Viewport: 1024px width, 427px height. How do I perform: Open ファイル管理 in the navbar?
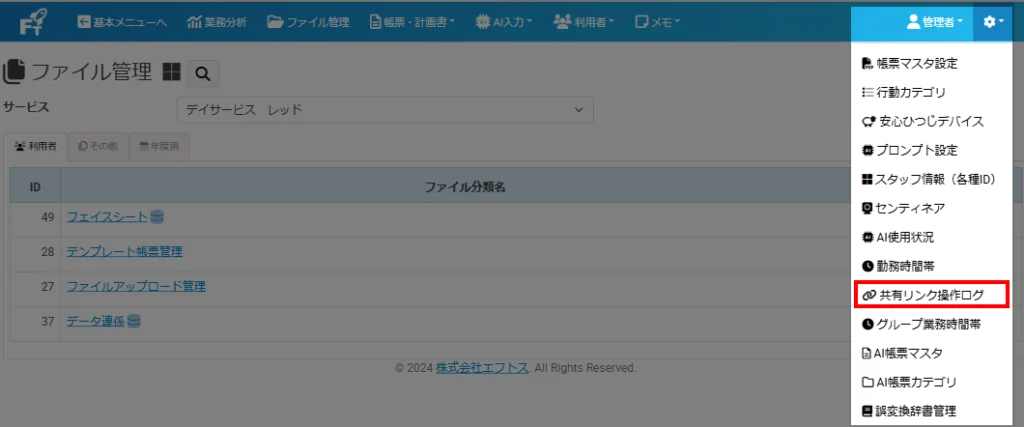click(308, 22)
